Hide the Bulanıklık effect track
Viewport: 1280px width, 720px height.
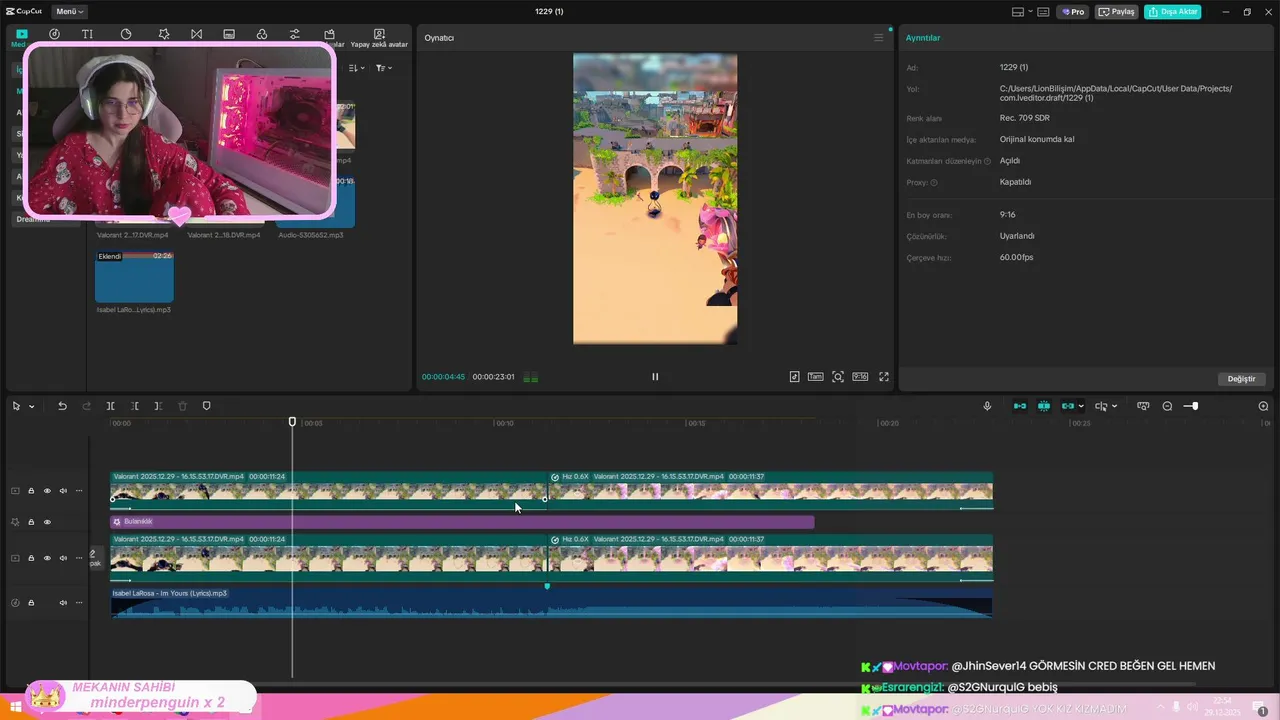(47, 522)
